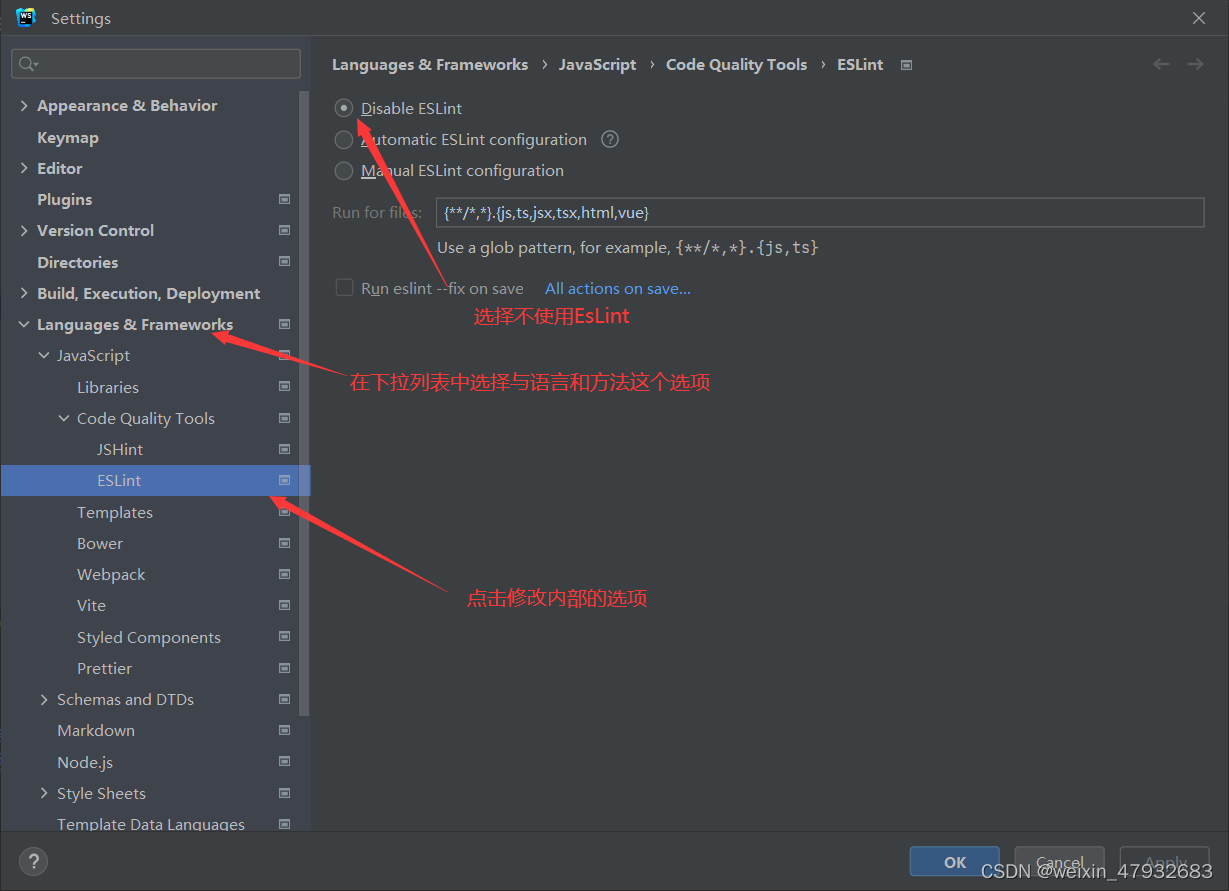
Task: Click the project-level icon beside Styled Components
Action: [285, 637]
